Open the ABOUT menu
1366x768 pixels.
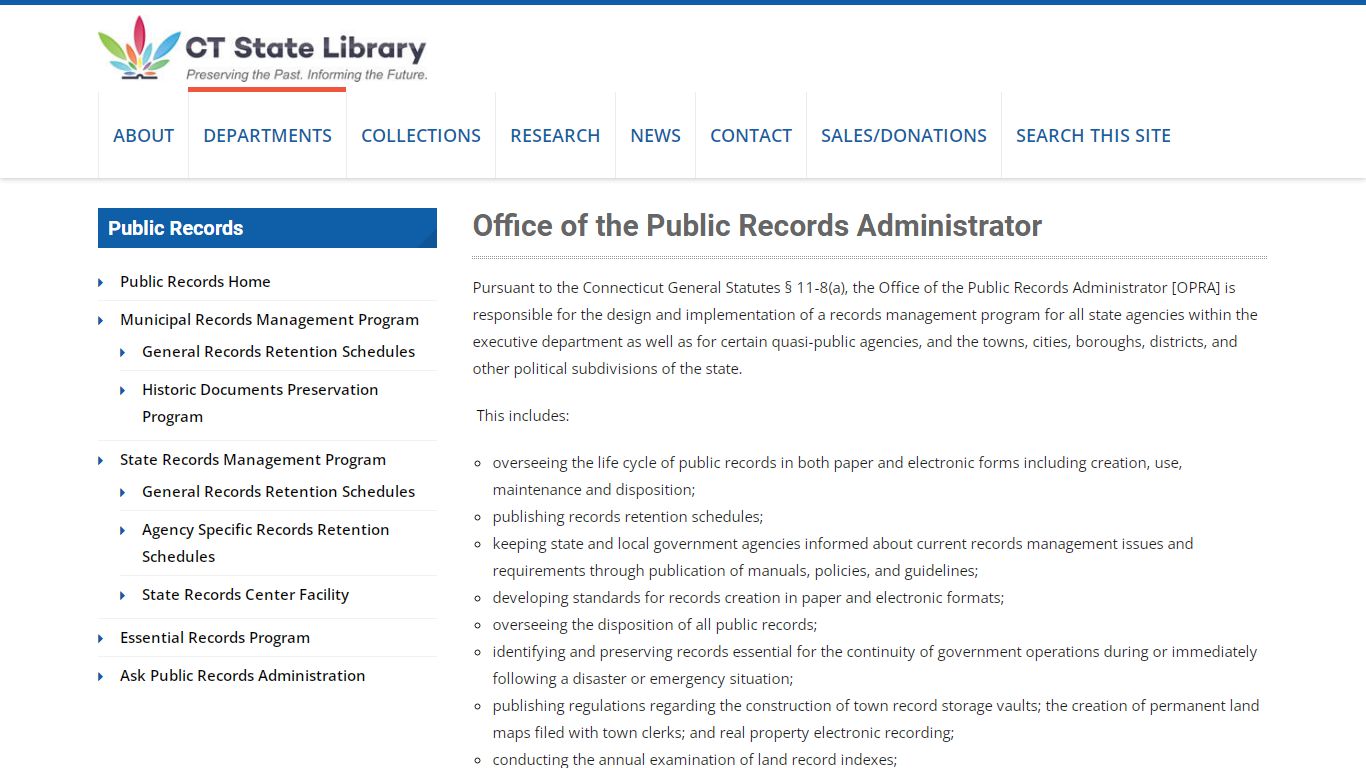point(143,135)
